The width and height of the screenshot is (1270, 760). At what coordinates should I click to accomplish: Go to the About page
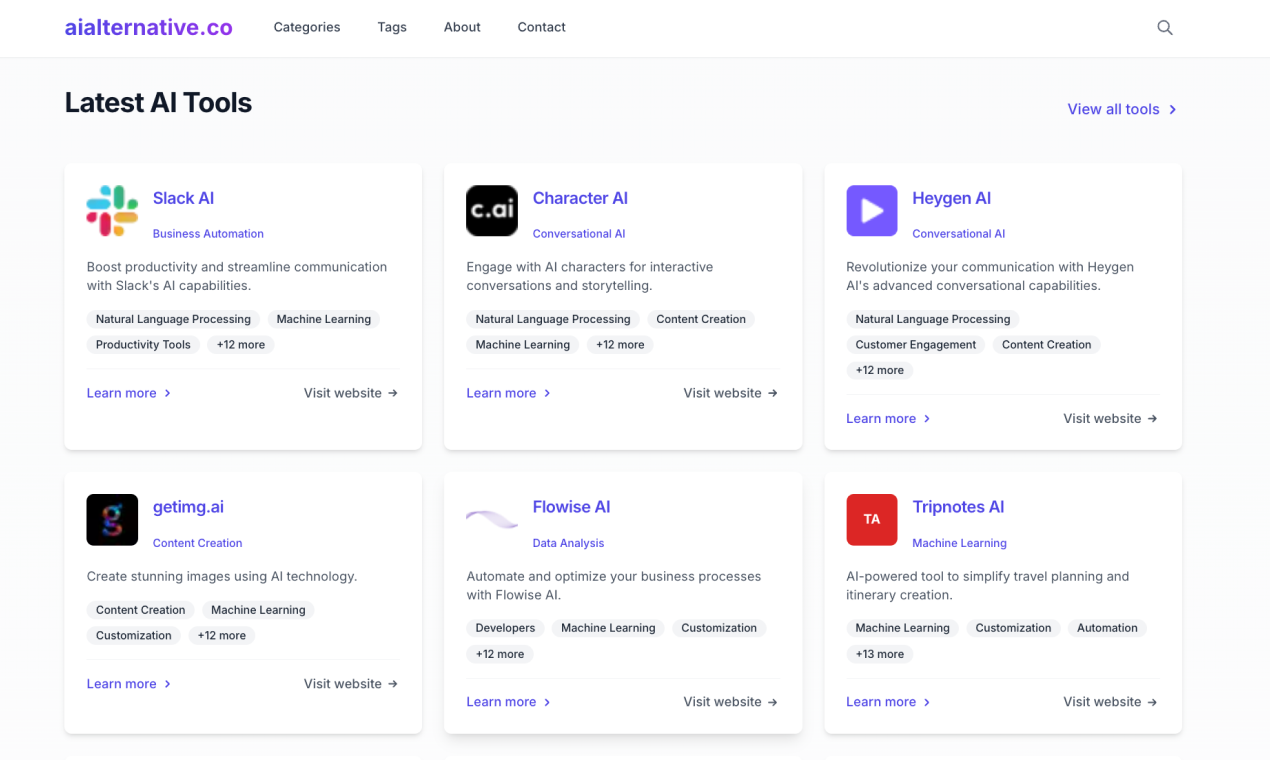pos(462,27)
